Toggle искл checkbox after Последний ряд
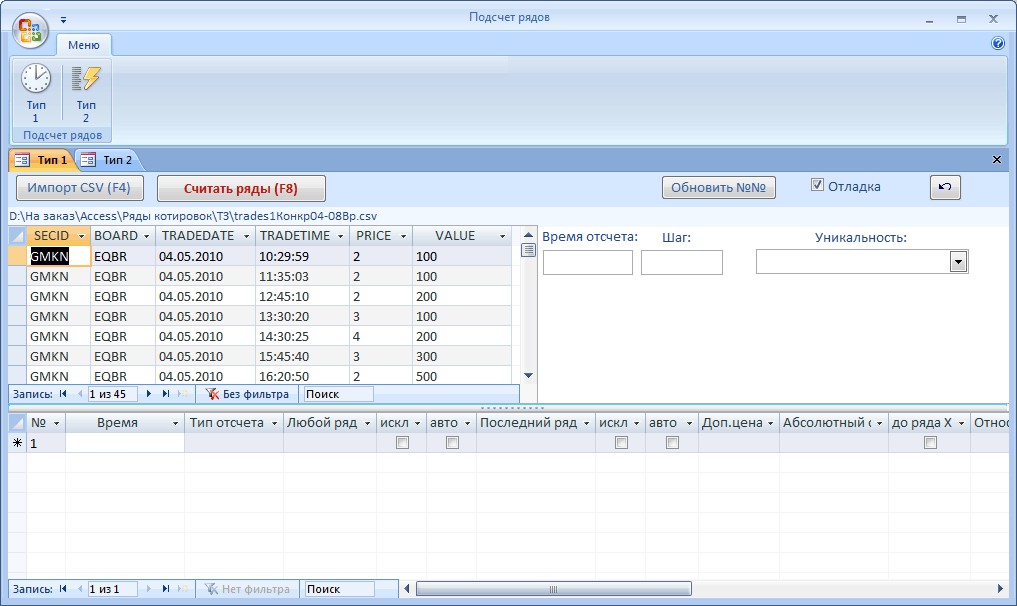Viewport: 1017px width, 606px height. tap(621, 442)
